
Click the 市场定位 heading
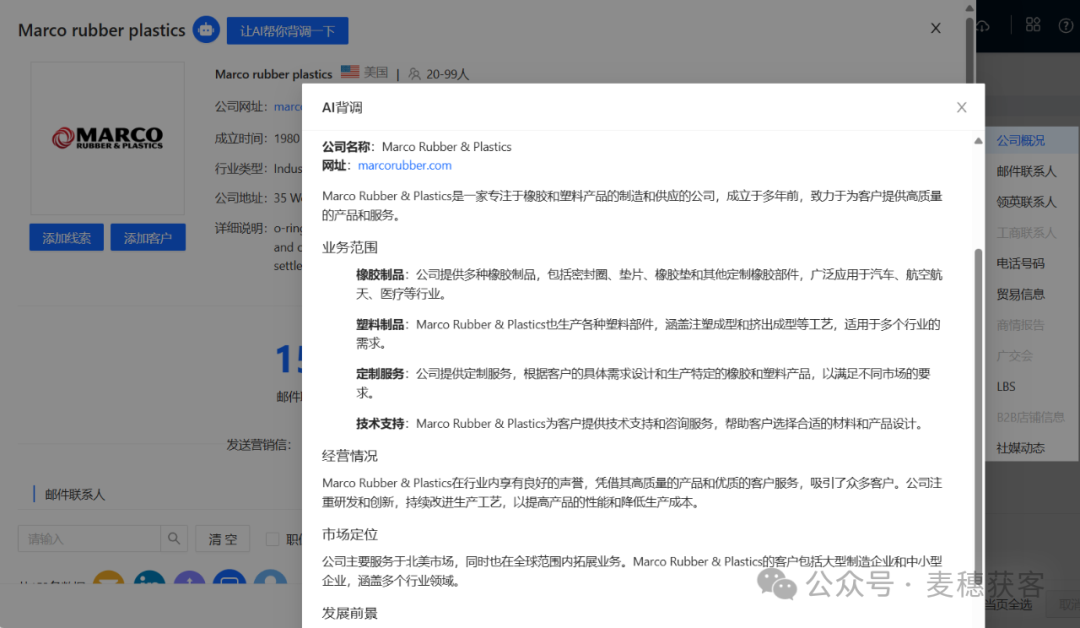350,534
